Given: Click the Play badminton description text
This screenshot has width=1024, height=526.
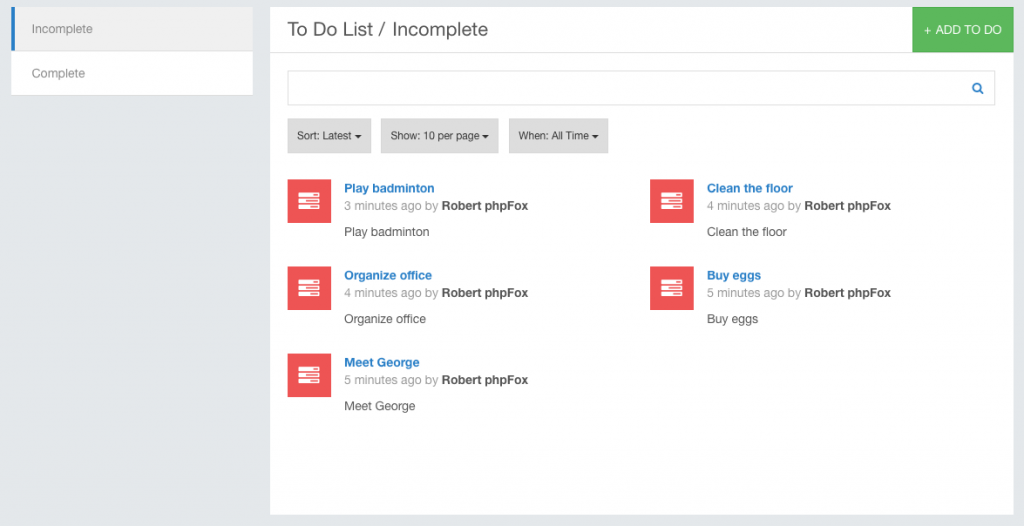Looking at the screenshot, I should pos(387,232).
